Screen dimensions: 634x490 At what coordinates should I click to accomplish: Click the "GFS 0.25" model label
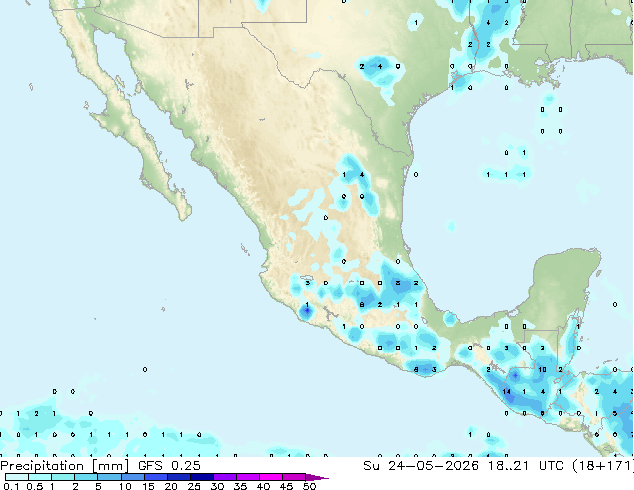(169, 466)
